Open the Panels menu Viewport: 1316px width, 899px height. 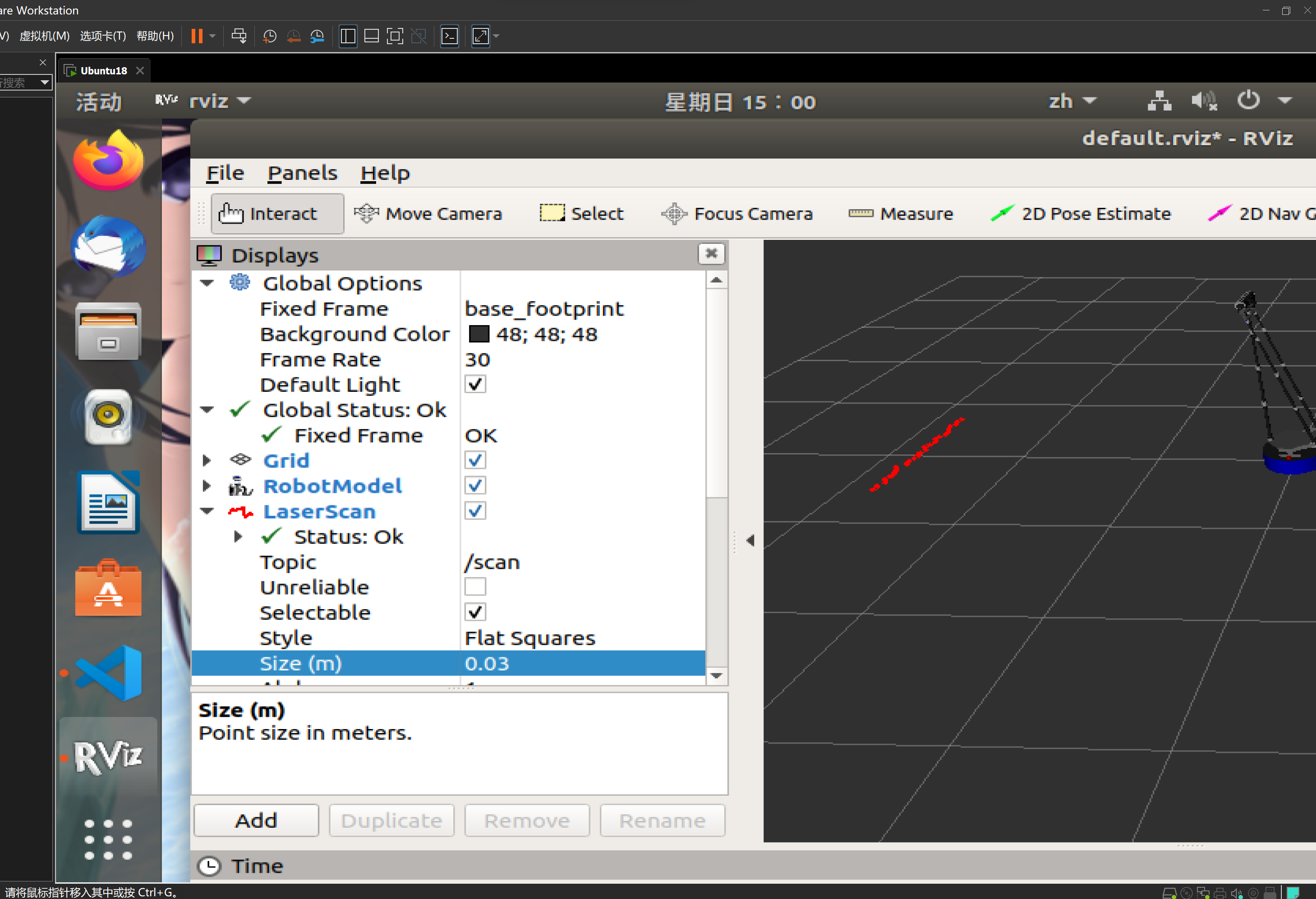click(x=302, y=173)
